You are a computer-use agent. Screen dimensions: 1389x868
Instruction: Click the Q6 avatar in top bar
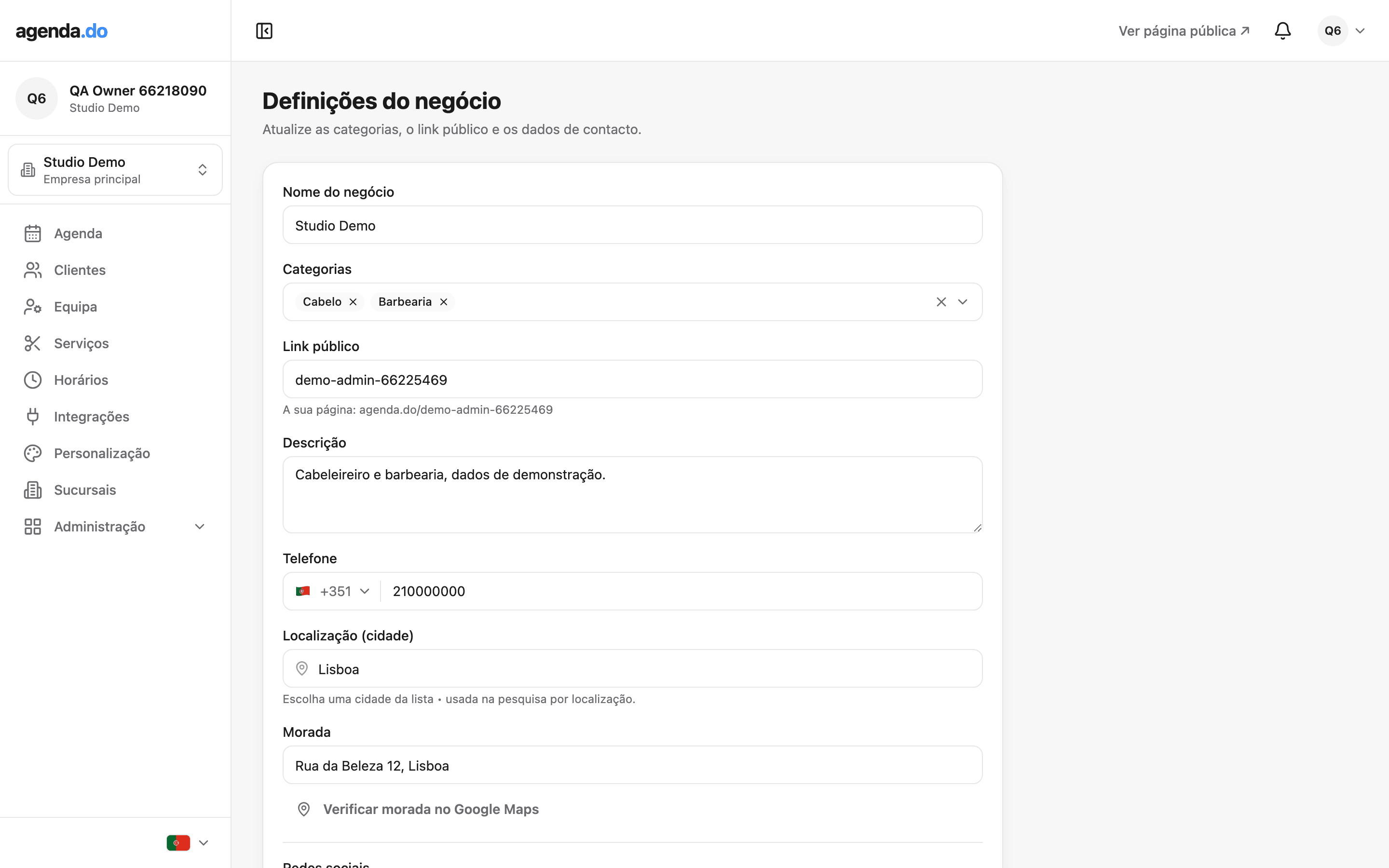click(1332, 31)
